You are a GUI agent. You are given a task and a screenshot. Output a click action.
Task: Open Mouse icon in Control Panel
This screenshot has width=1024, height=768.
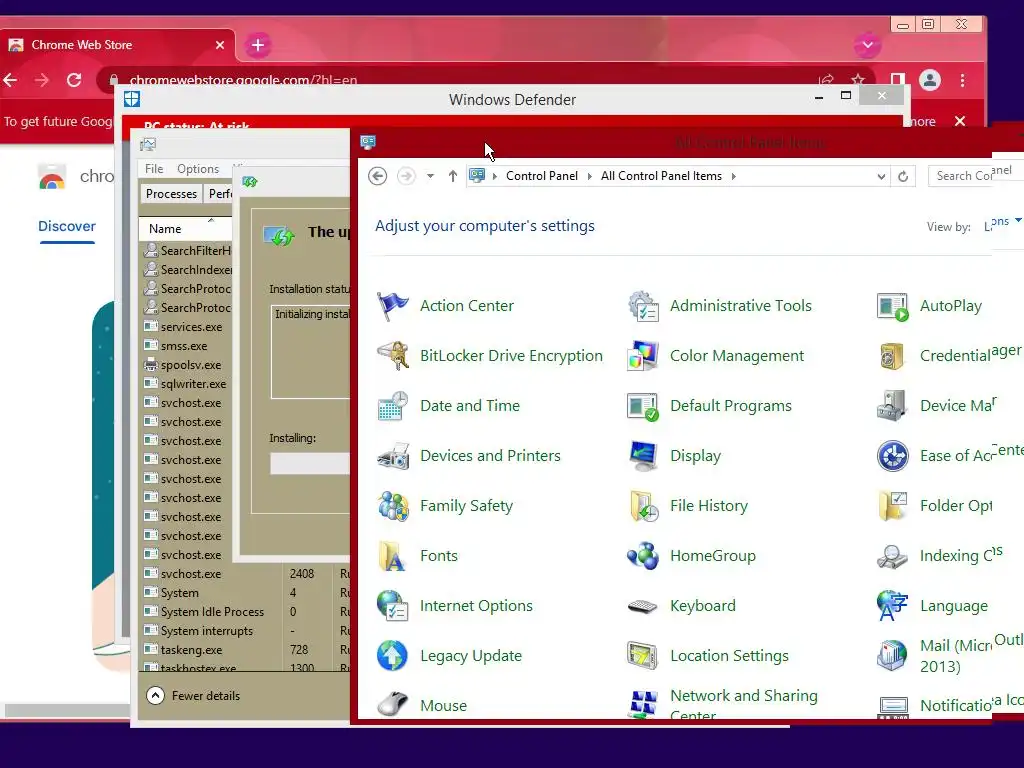pyautogui.click(x=392, y=705)
